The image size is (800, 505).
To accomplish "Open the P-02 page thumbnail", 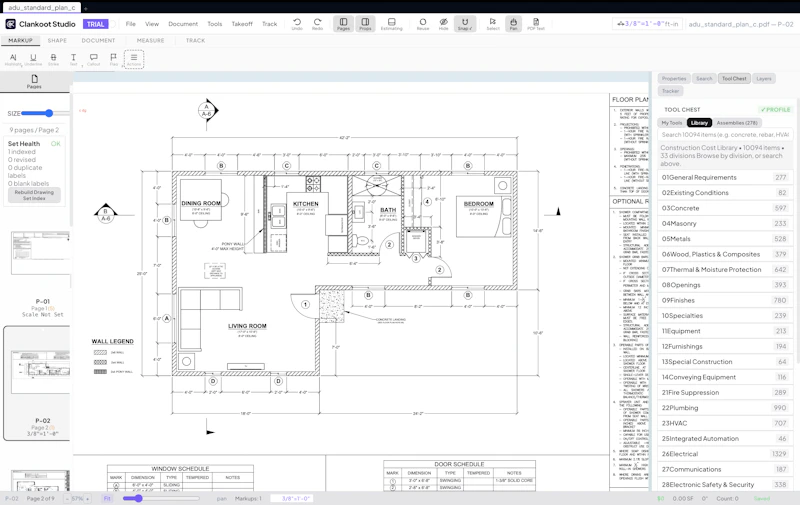I will click(x=41, y=371).
